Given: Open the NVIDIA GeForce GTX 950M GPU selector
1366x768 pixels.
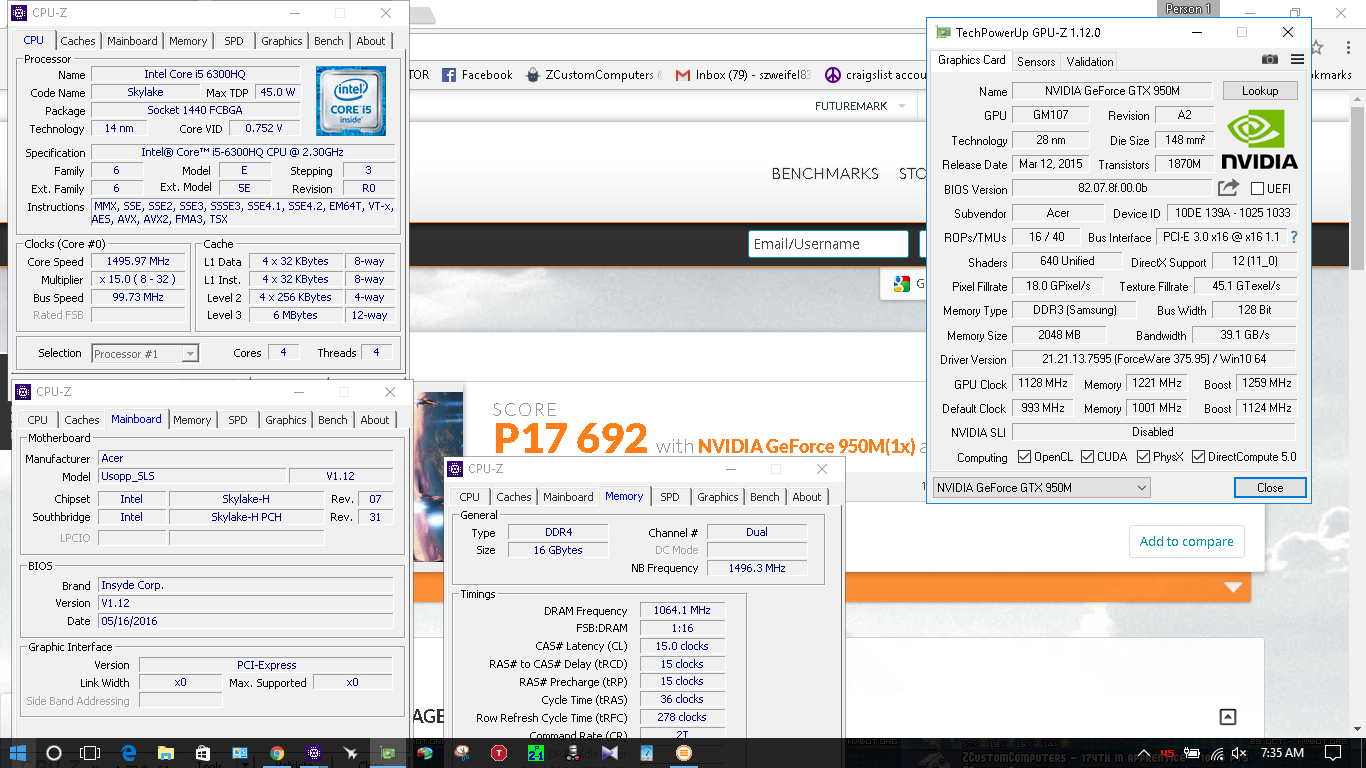Looking at the screenshot, I should 1041,487.
